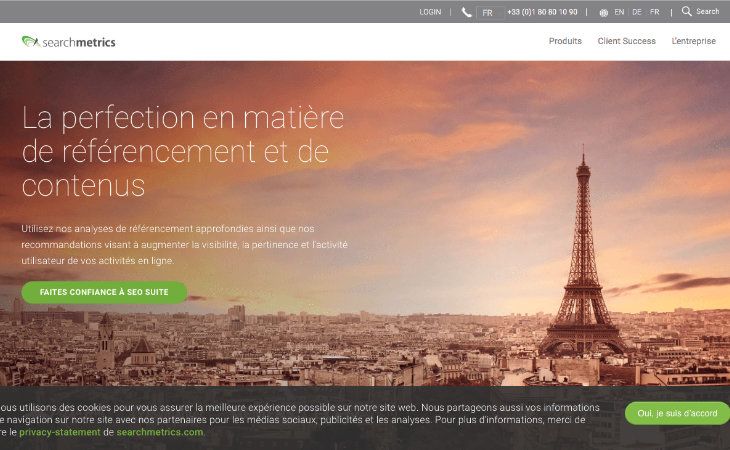Image resolution: width=730 pixels, height=450 pixels.
Task: Call the +33 phone number link
Action: point(542,12)
